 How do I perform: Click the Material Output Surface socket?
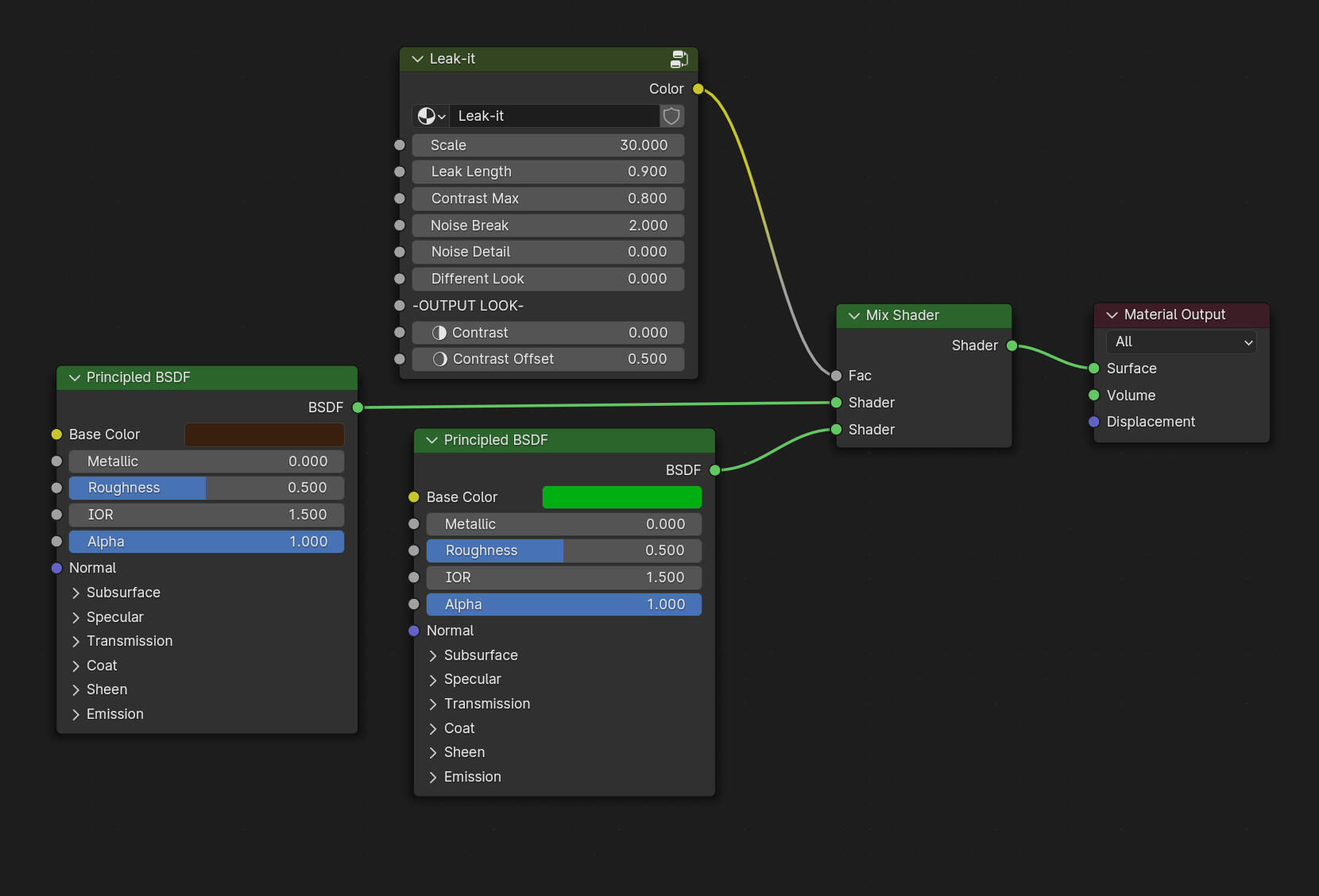(x=1094, y=369)
